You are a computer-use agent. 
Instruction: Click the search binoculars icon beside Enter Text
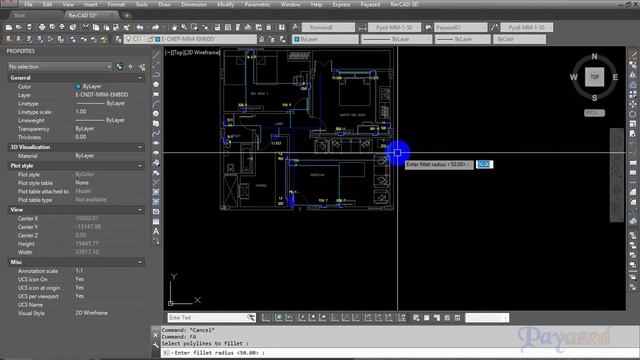click(251, 318)
